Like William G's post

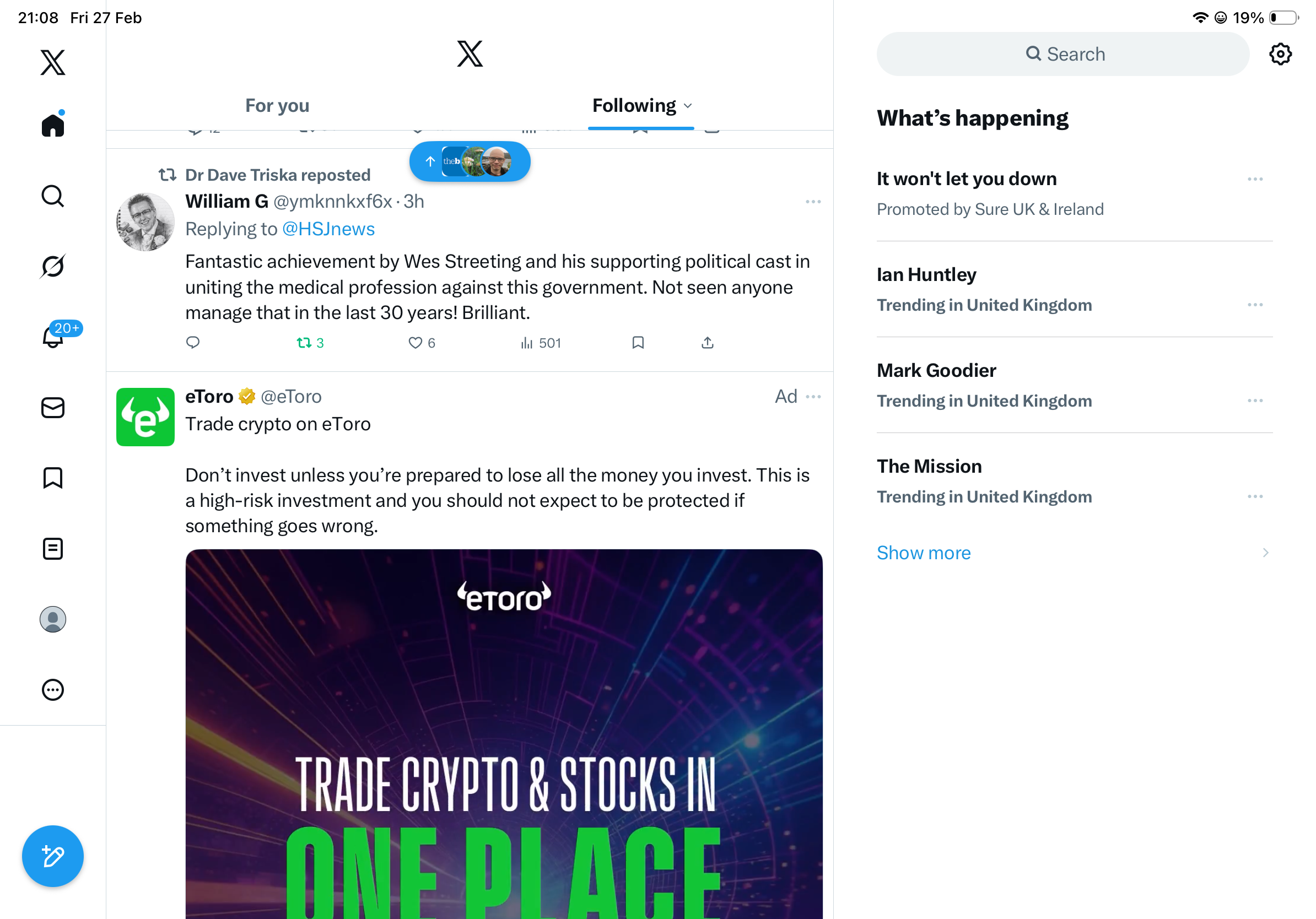[x=415, y=343]
